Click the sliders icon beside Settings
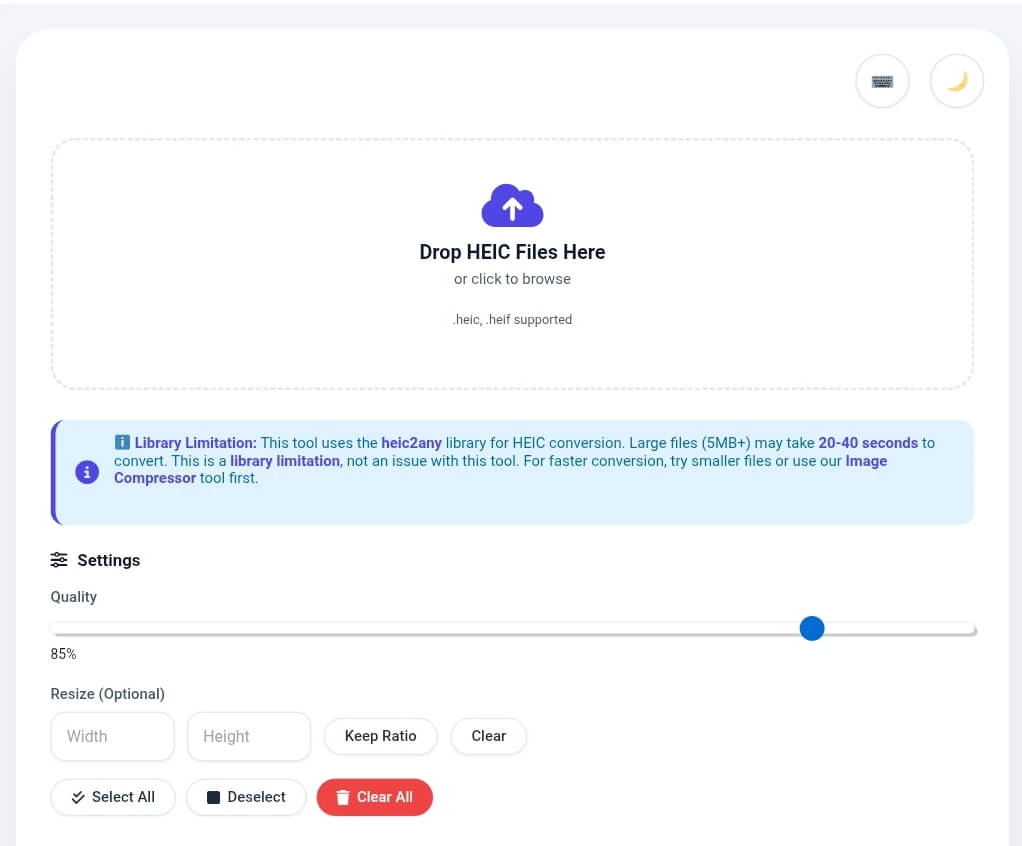This screenshot has height=846, width=1022. [x=60, y=560]
